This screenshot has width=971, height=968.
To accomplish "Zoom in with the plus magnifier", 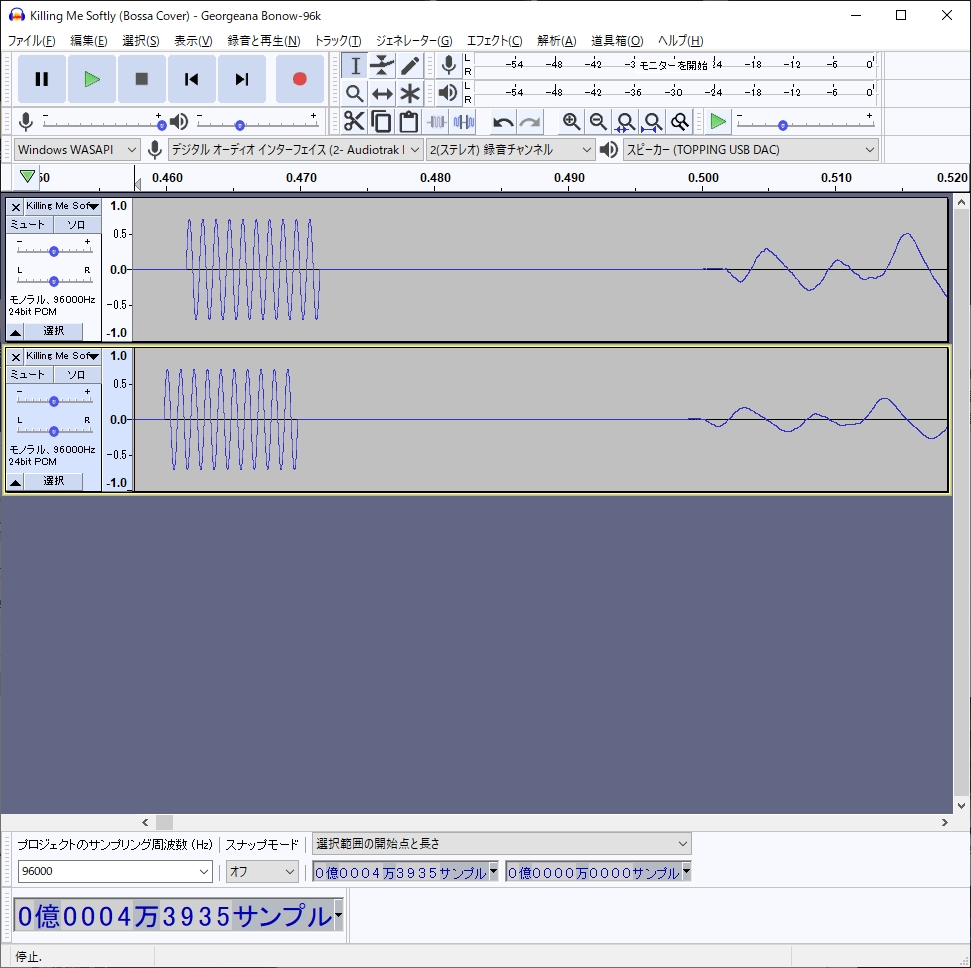I will coord(571,121).
